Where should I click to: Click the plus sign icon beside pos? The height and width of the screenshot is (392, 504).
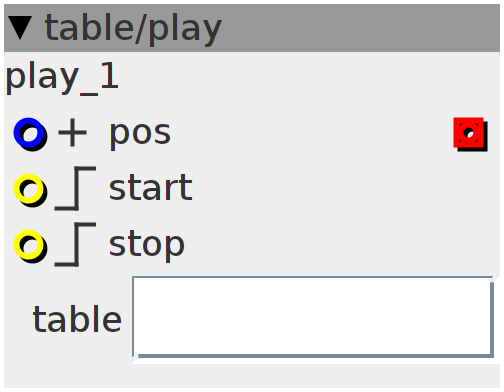[x=72, y=133]
